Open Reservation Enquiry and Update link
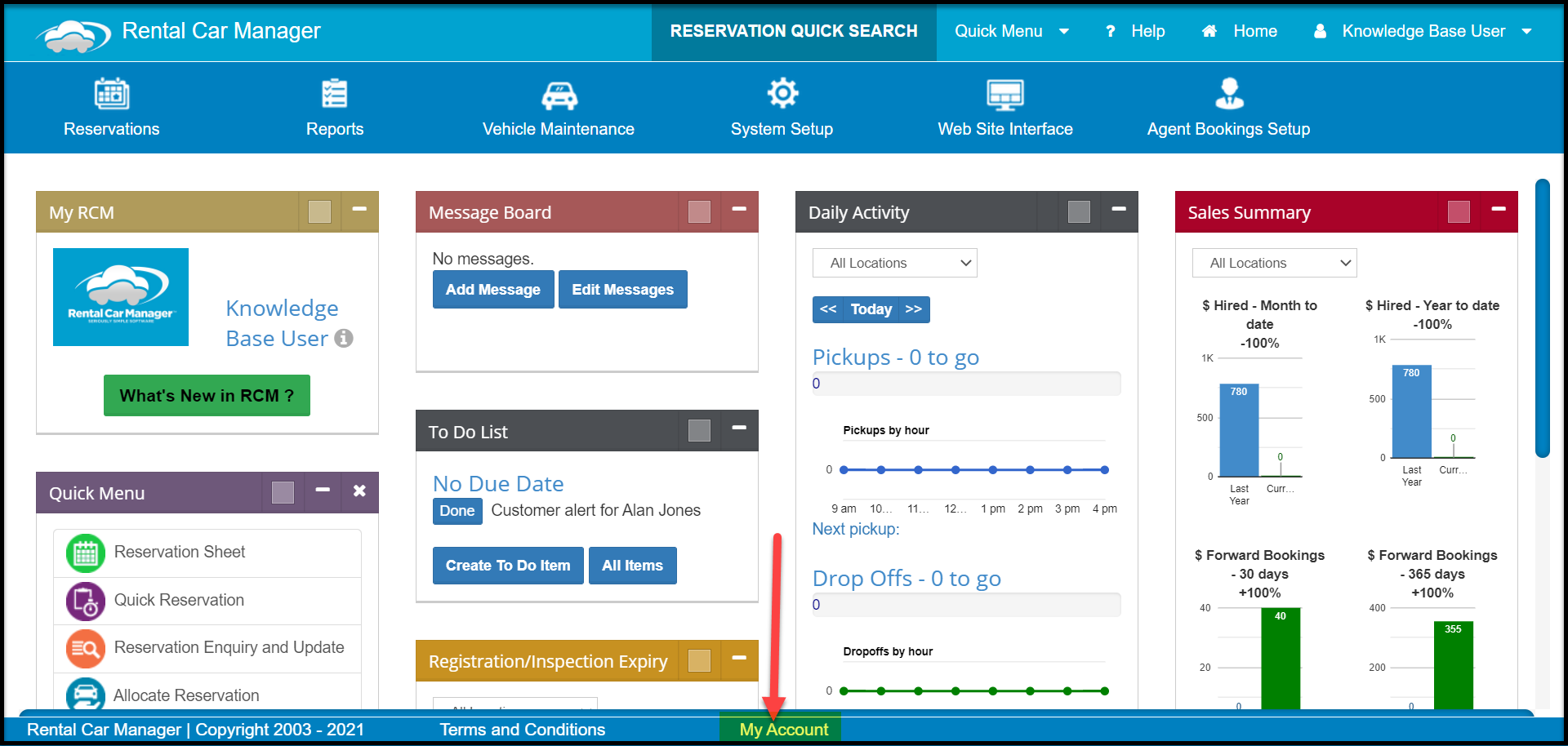This screenshot has height=746, width=1568. pyautogui.click(x=229, y=647)
